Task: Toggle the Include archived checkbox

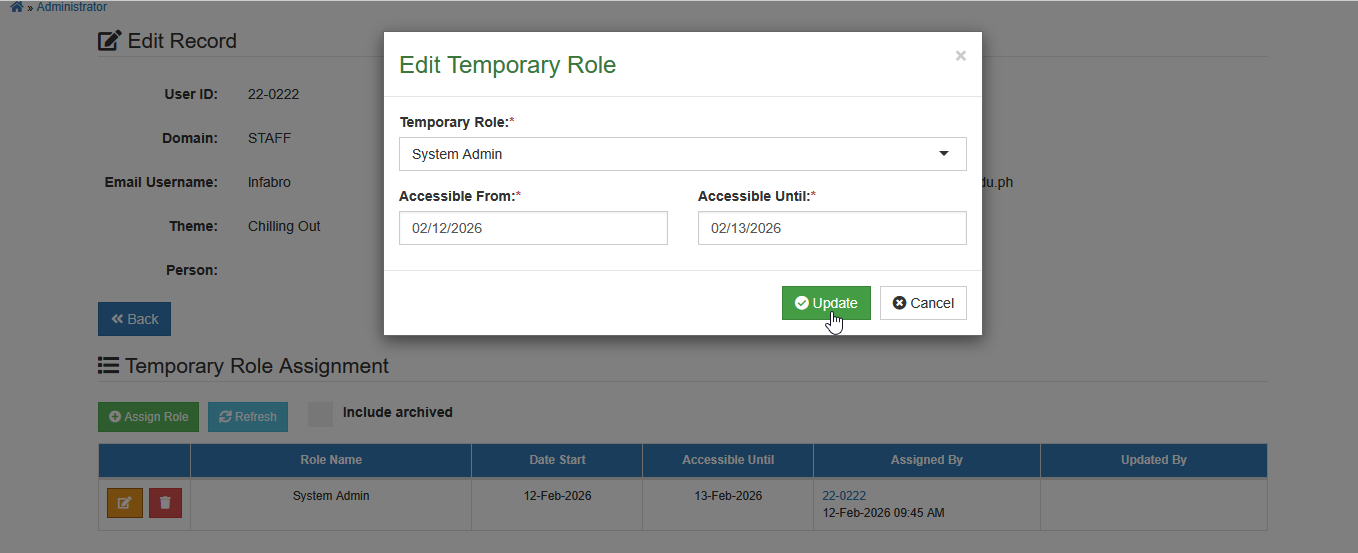Action: point(320,414)
